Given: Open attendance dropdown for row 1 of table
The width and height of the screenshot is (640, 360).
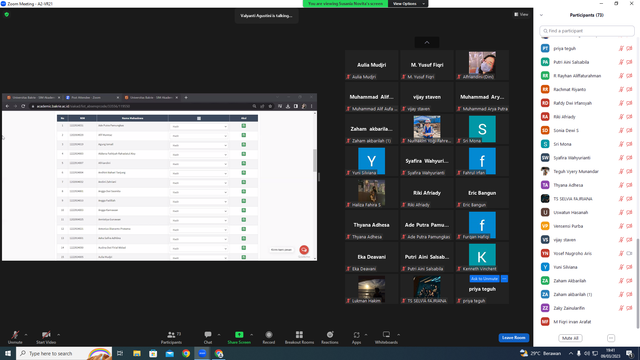Looking at the screenshot, I should tap(199, 127).
